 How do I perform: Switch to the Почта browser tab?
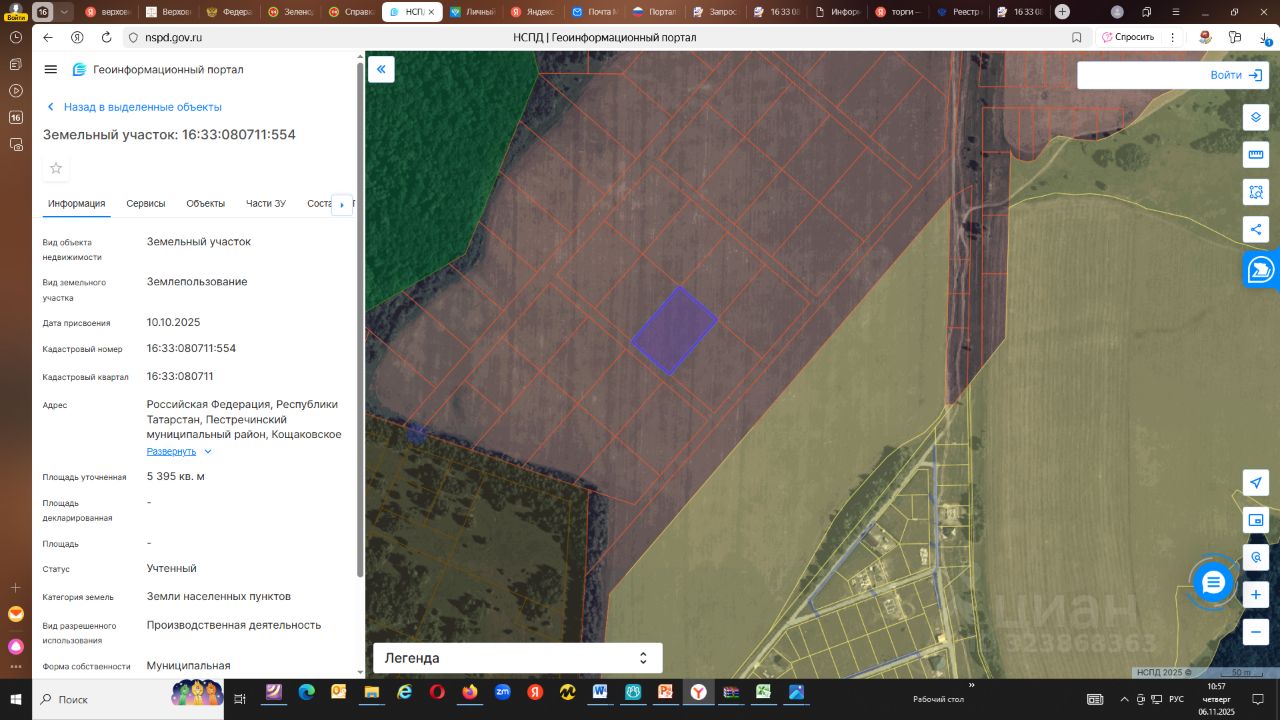tap(593, 12)
